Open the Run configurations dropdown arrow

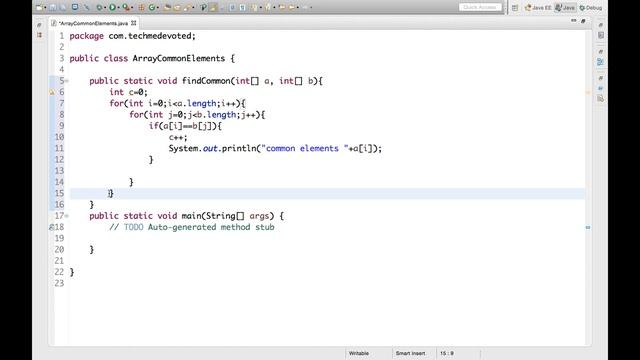(x=118, y=7)
